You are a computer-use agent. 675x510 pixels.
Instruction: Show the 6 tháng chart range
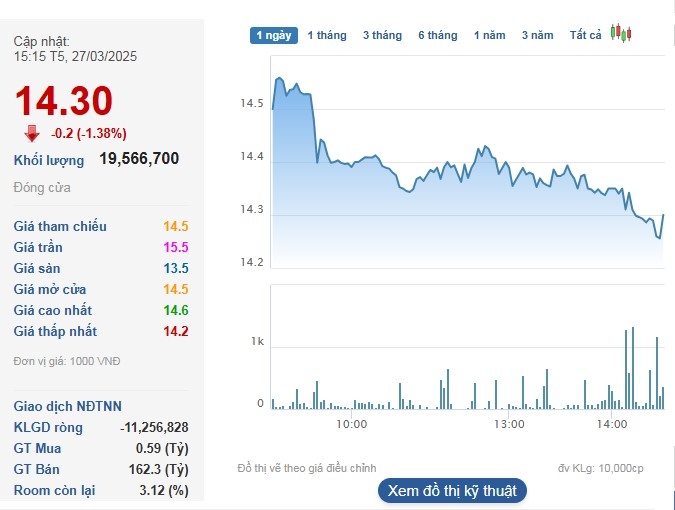[x=437, y=35]
